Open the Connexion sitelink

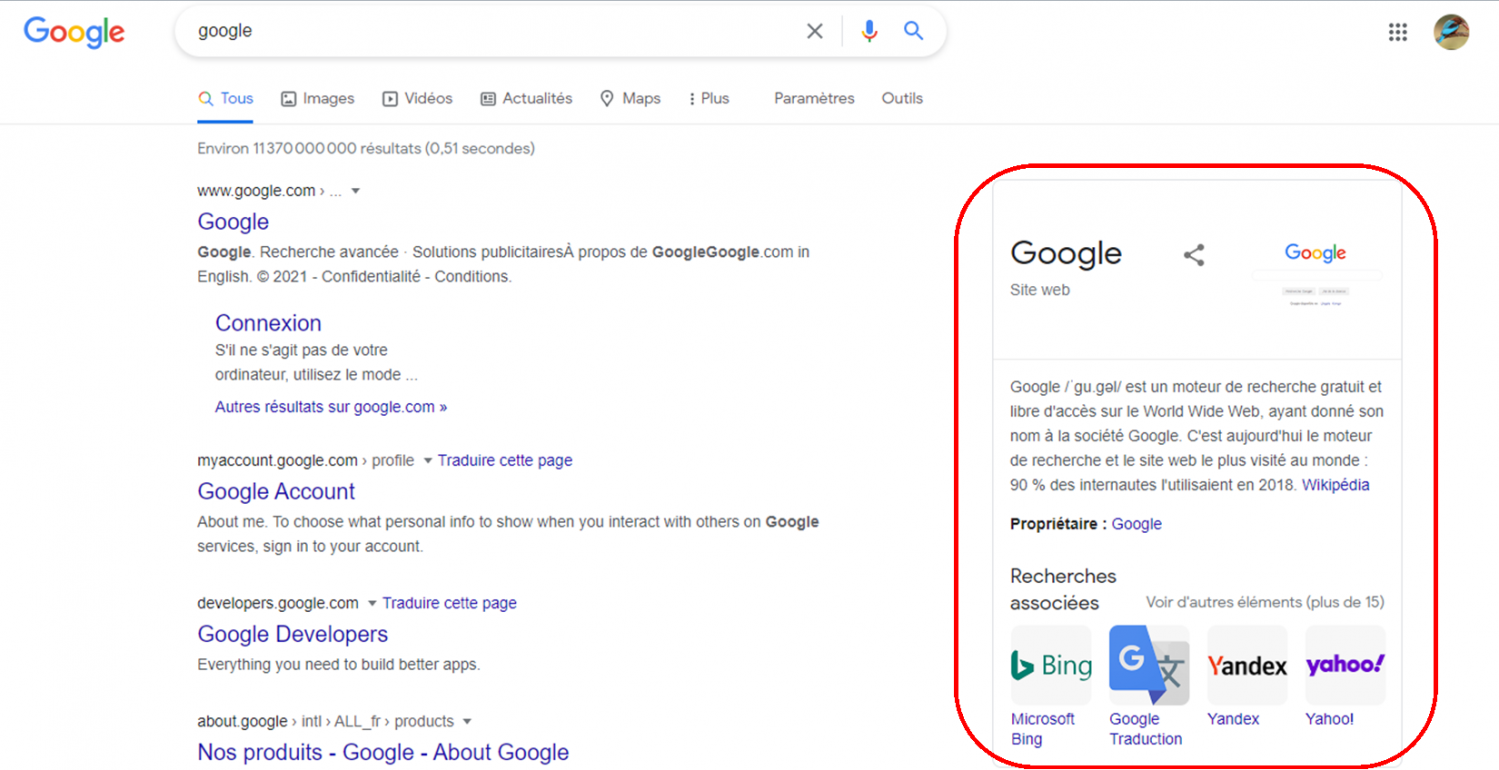click(268, 323)
